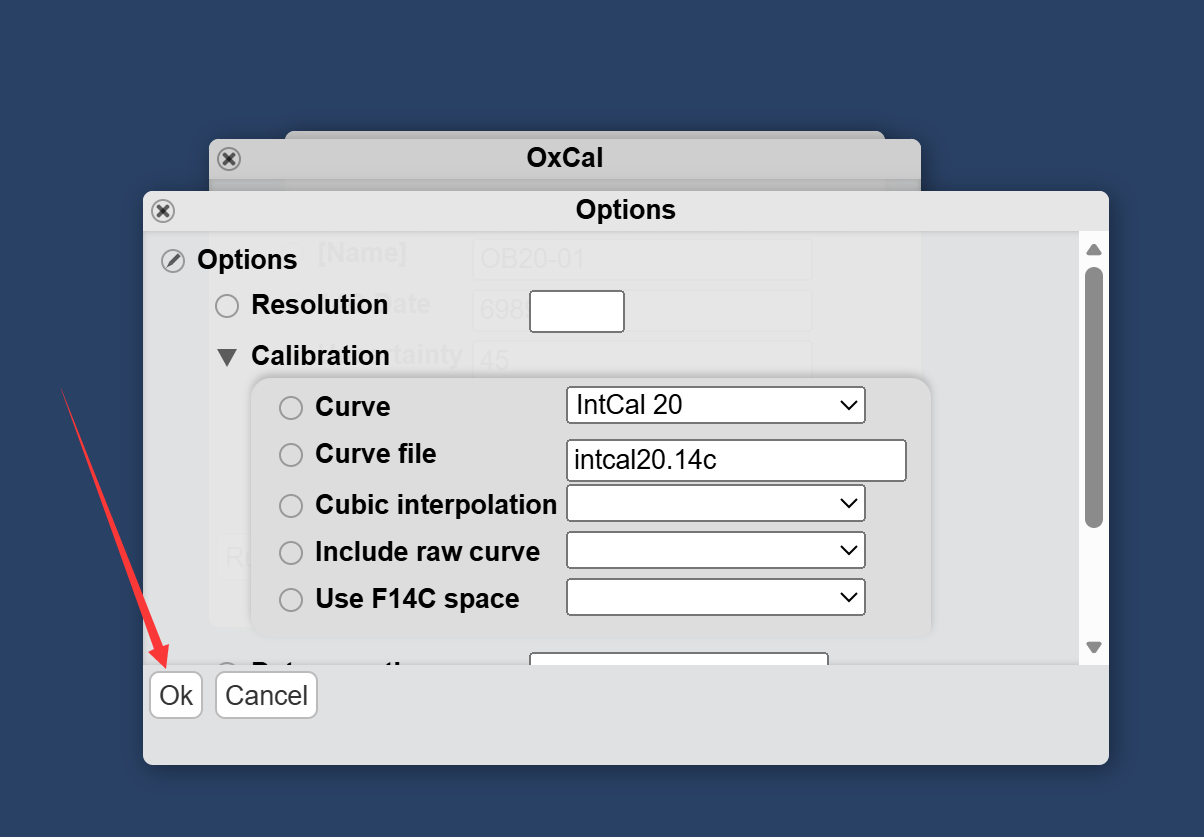
Task: Expand the Include raw curve dropdown
Action: click(x=715, y=550)
